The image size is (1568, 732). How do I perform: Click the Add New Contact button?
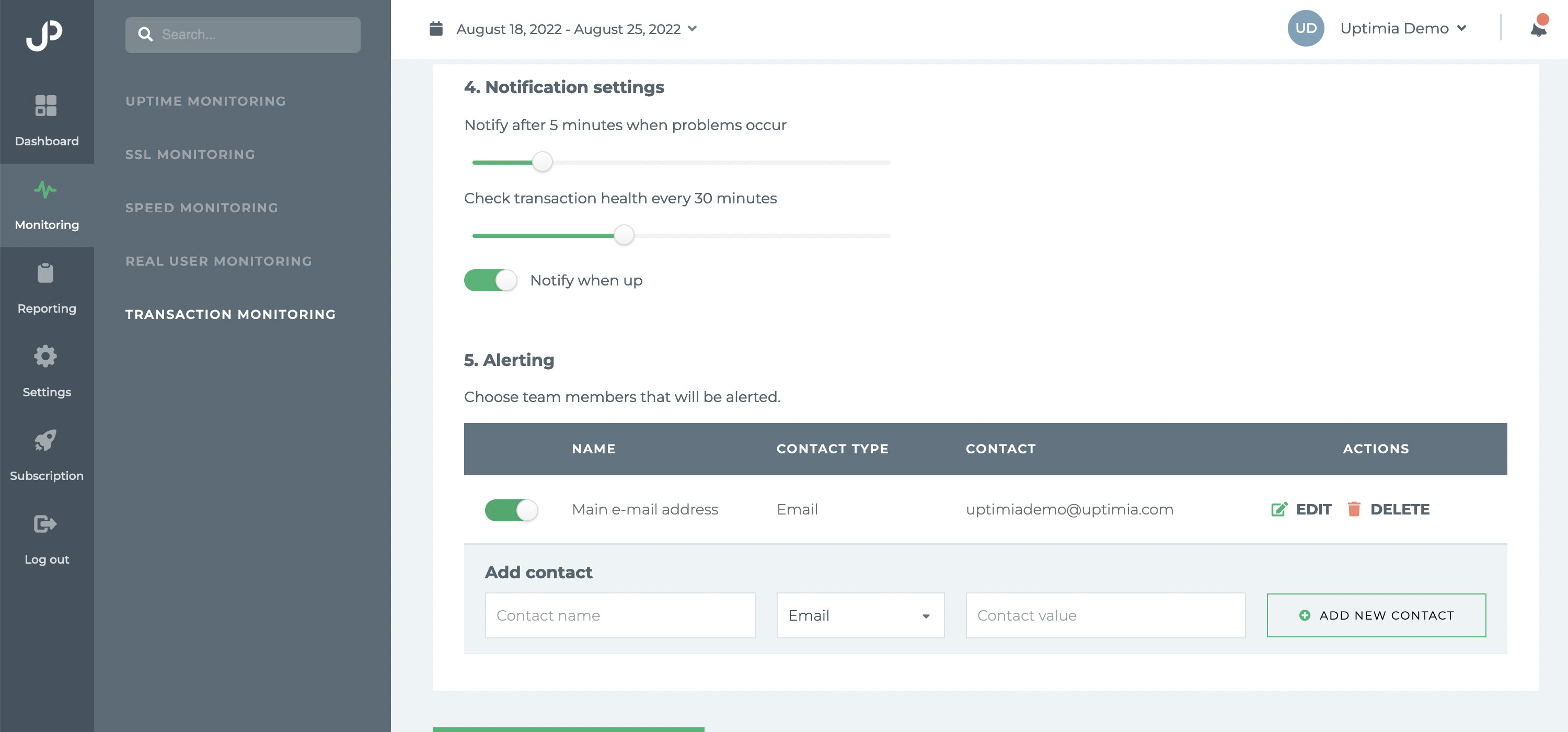[x=1376, y=615]
